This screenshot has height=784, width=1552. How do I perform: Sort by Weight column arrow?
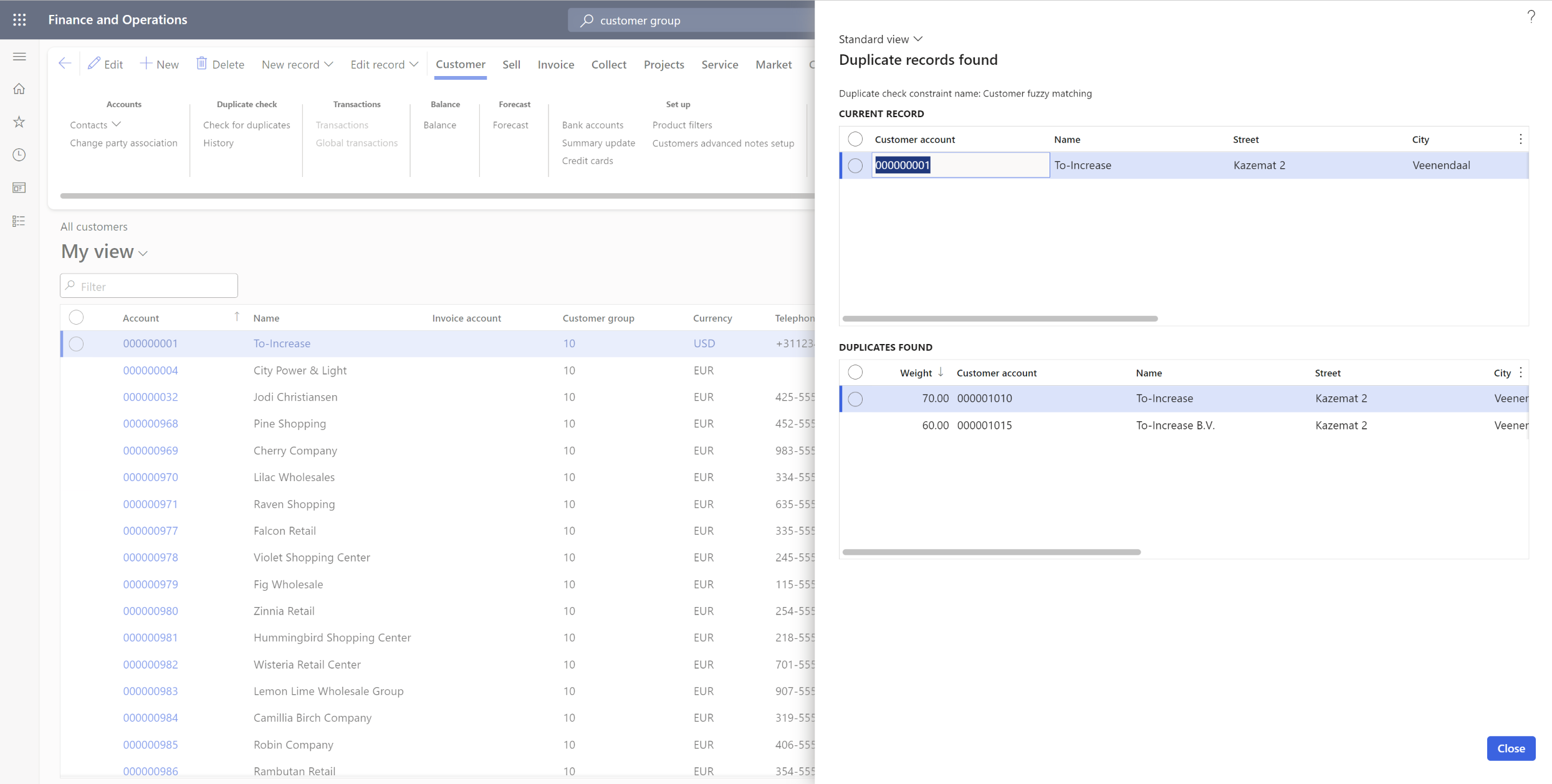pos(941,372)
